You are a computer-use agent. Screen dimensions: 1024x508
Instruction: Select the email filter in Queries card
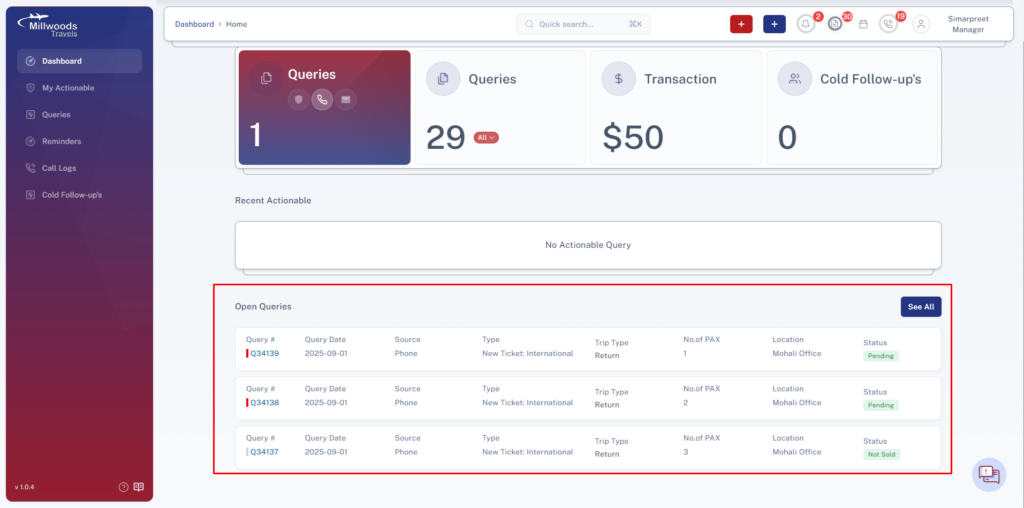[x=345, y=99]
